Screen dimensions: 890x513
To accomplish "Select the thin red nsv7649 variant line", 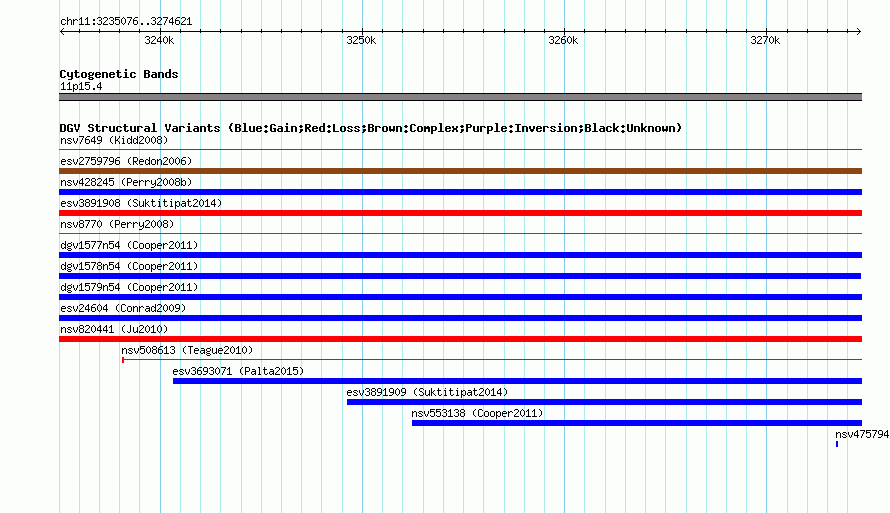I will [460, 150].
